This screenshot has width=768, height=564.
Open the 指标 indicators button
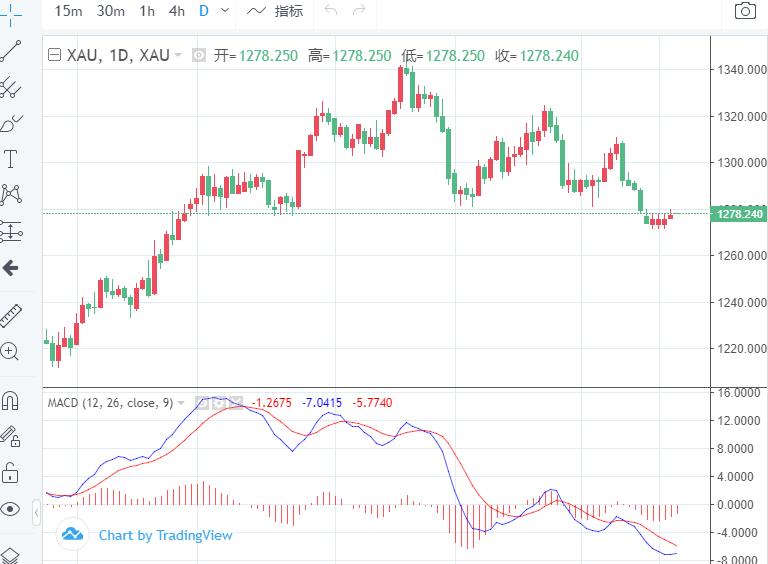point(275,11)
